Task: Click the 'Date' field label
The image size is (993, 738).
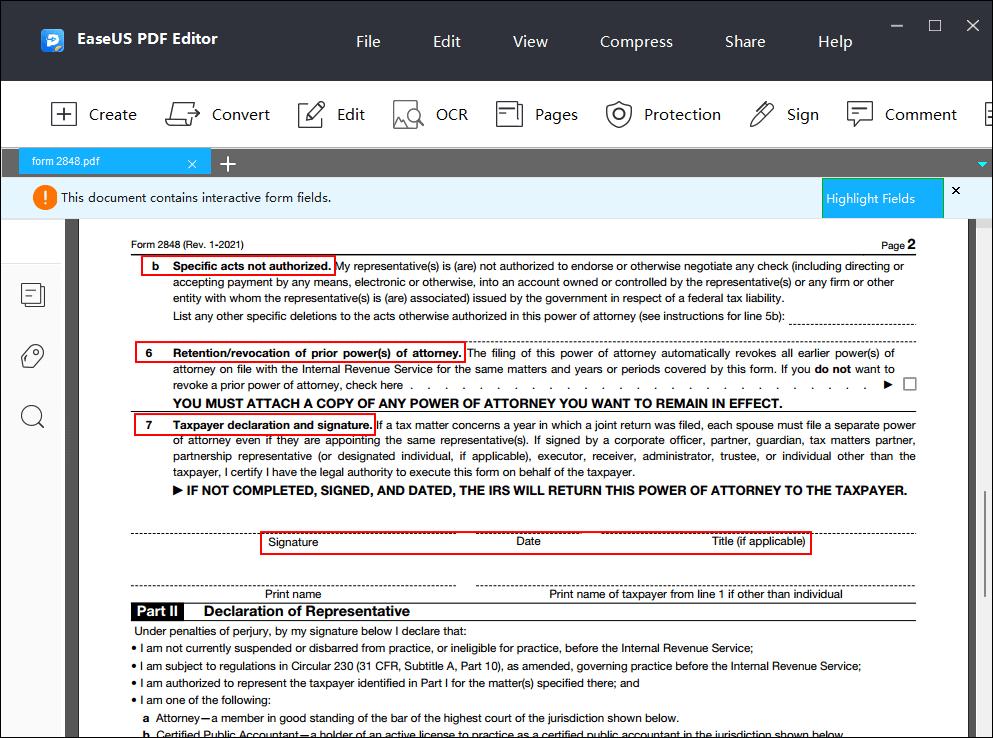Action: pyautogui.click(x=528, y=541)
